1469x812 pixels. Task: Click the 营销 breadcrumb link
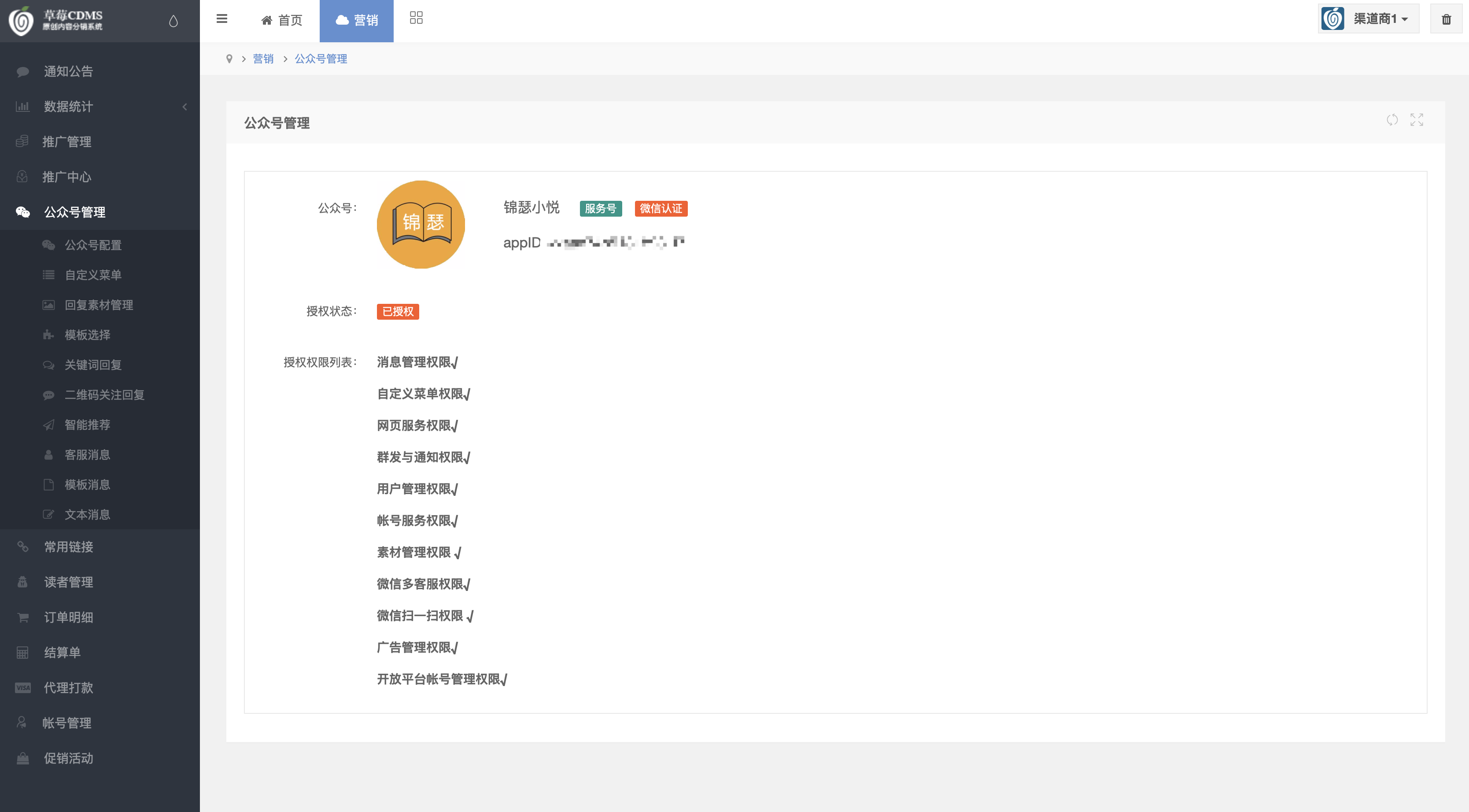point(263,59)
